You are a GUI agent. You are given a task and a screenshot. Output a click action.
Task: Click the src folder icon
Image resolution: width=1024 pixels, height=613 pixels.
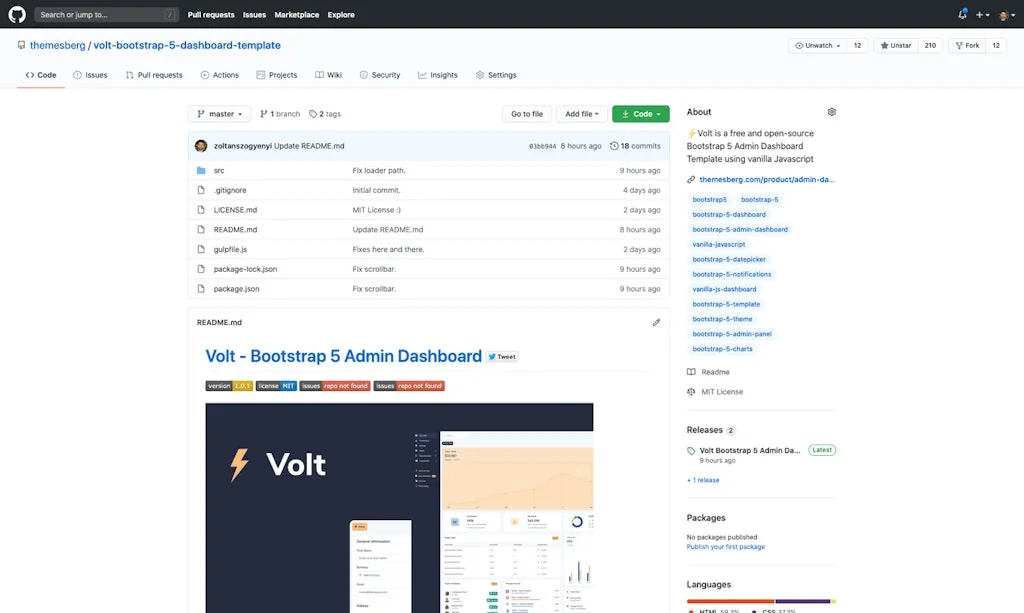tap(201, 170)
